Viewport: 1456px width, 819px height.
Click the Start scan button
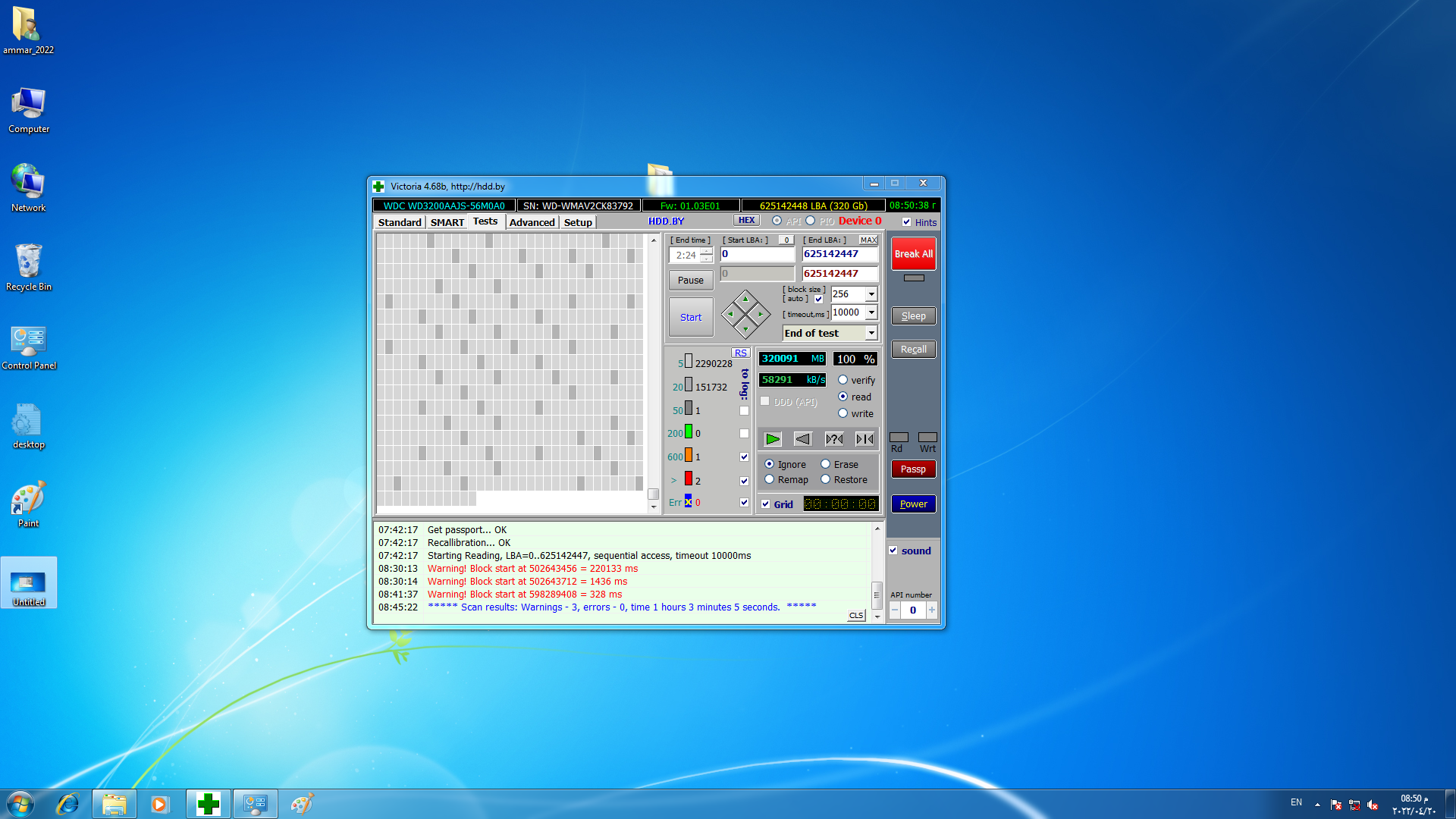click(x=691, y=317)
